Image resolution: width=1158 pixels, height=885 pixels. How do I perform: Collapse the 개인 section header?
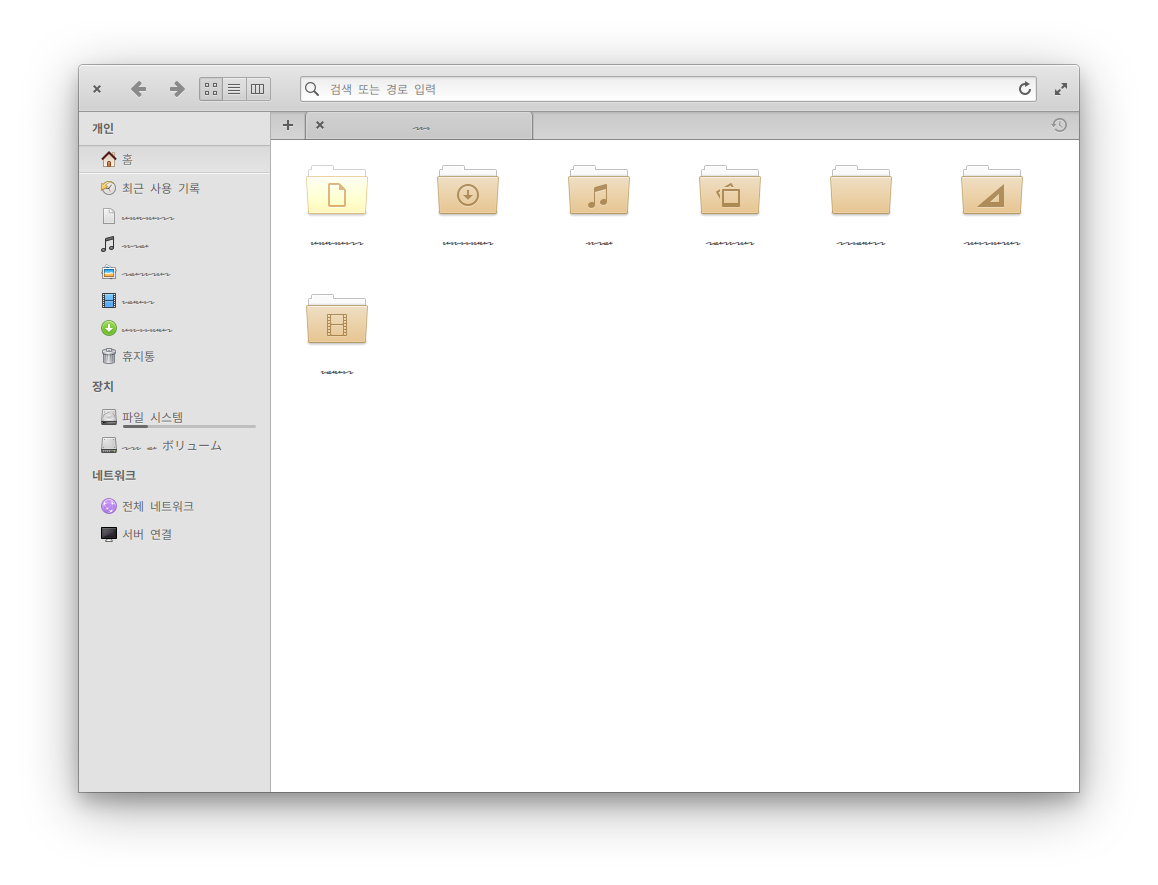point(103,129)
